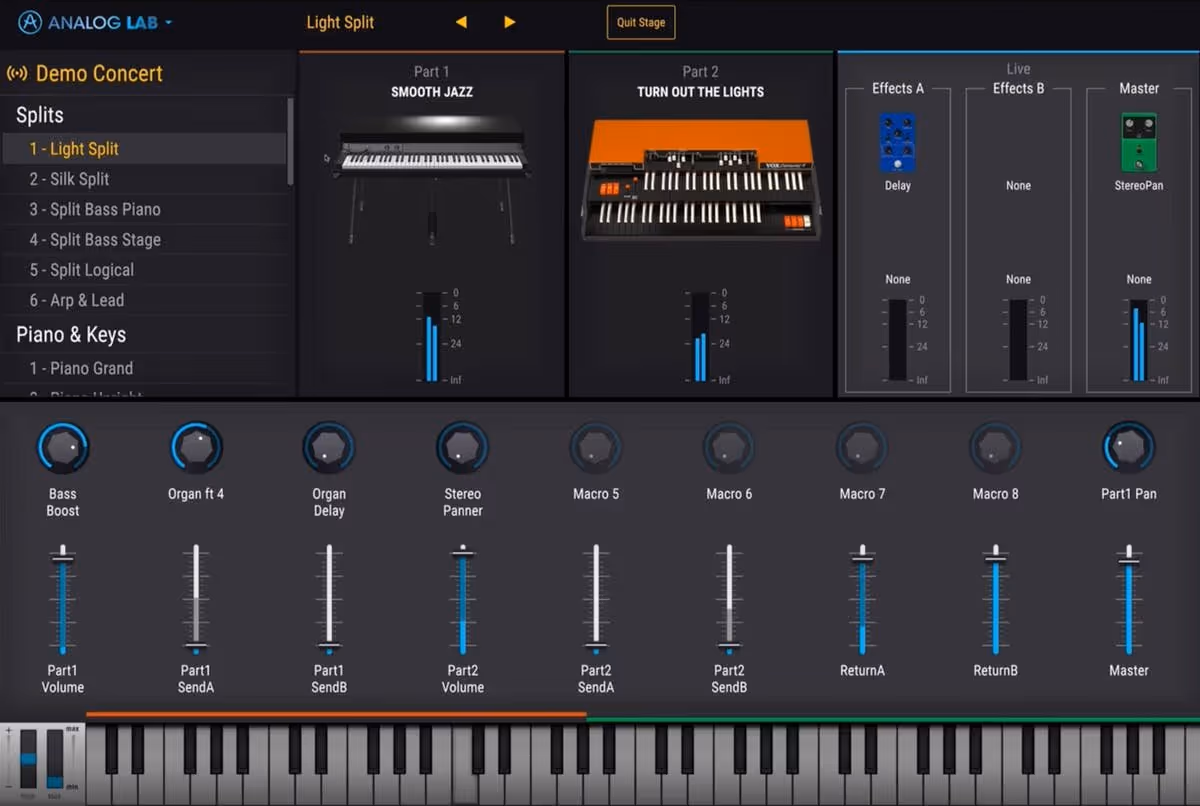Click the Delay pedal in Effects A
The width and height of the screenshot is (1200, 806).
[898, 142]
